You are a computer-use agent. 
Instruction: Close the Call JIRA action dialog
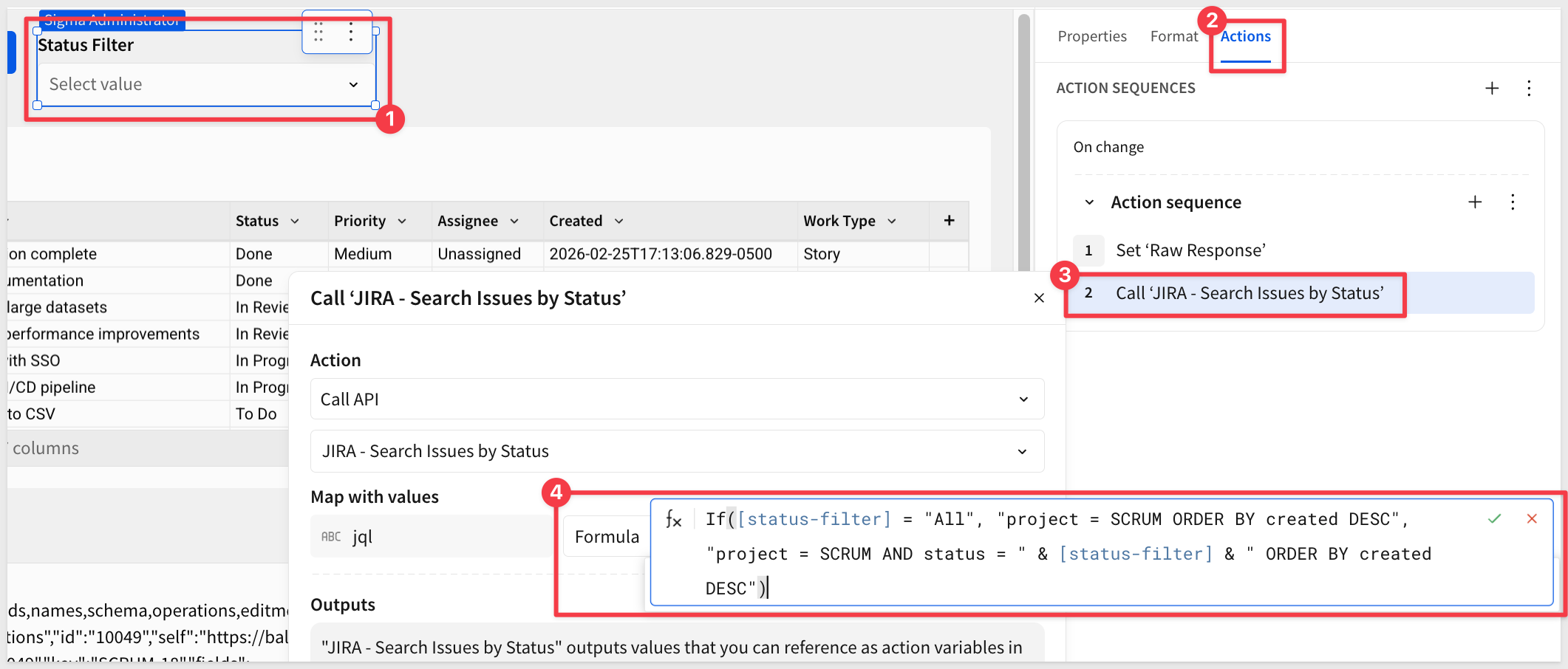coord(1039,298)
